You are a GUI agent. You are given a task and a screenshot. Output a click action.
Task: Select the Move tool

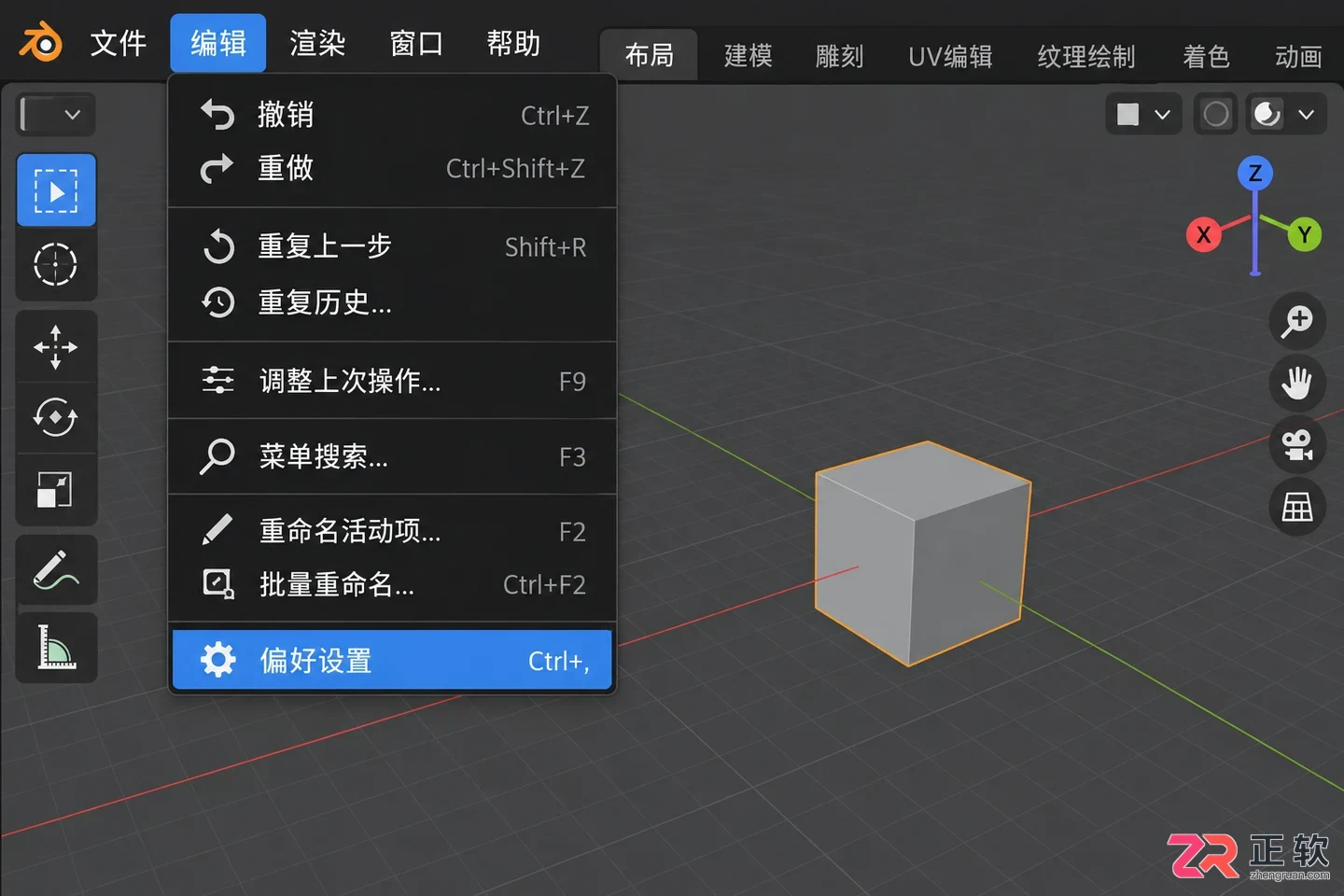(x=56, y=347)
